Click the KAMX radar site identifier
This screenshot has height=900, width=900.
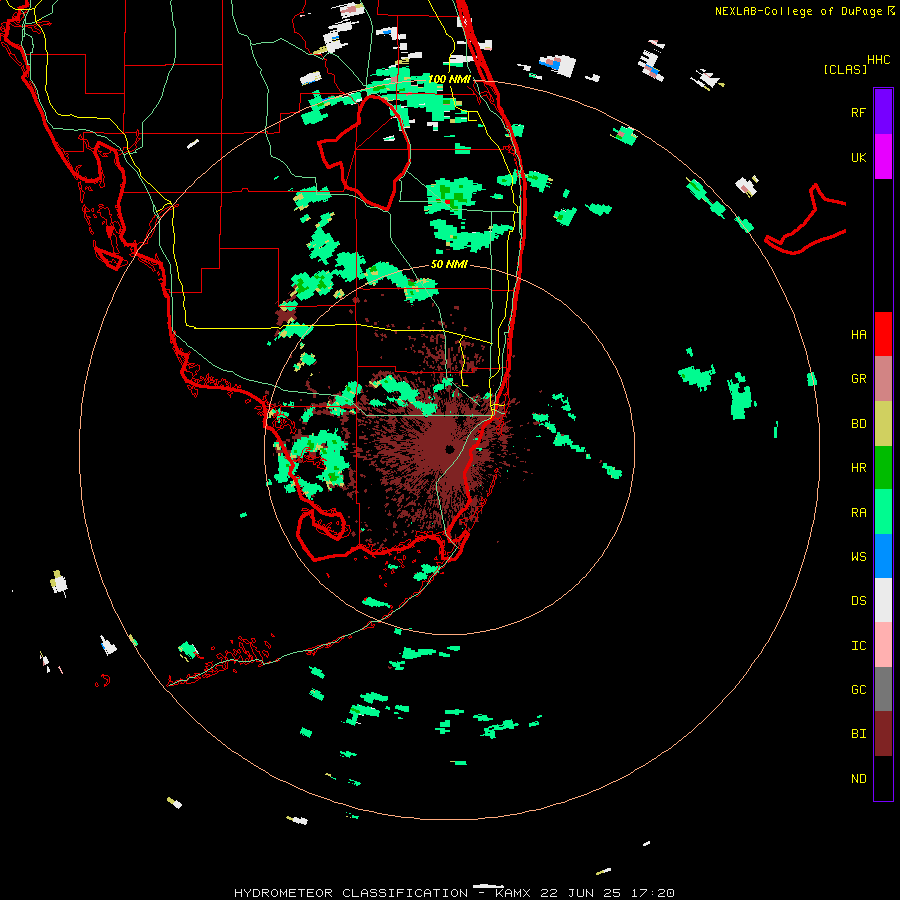513,893
